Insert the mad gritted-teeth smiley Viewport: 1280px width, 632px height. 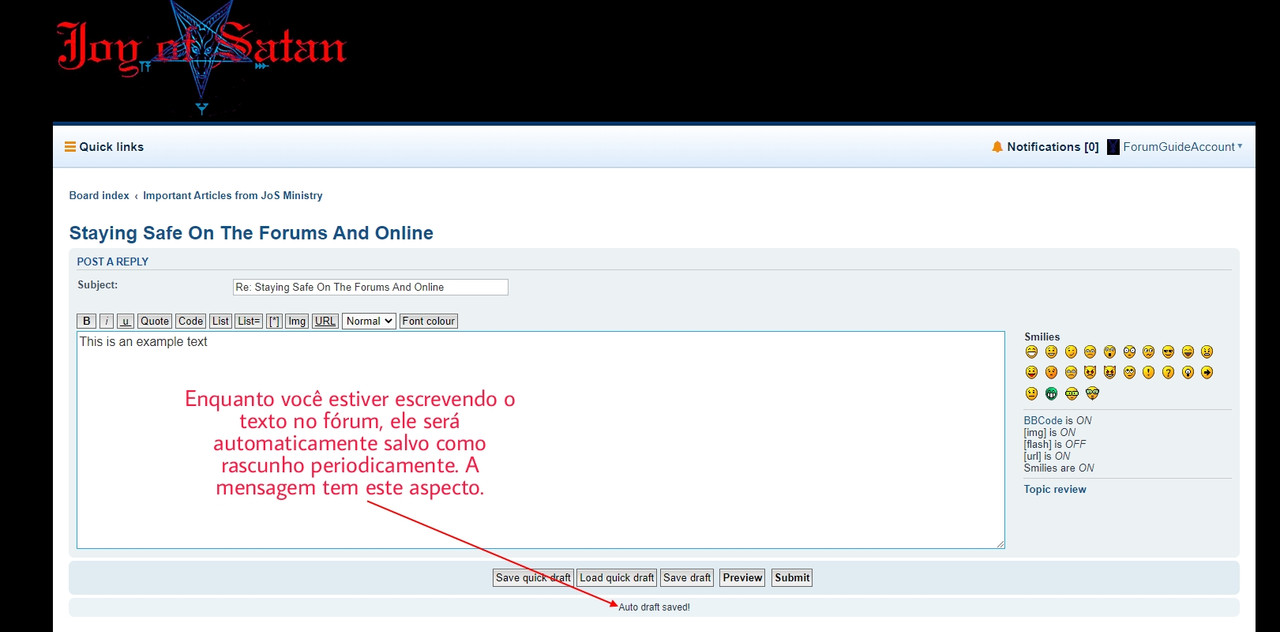pyautogui.click(x=1207, y=352)
